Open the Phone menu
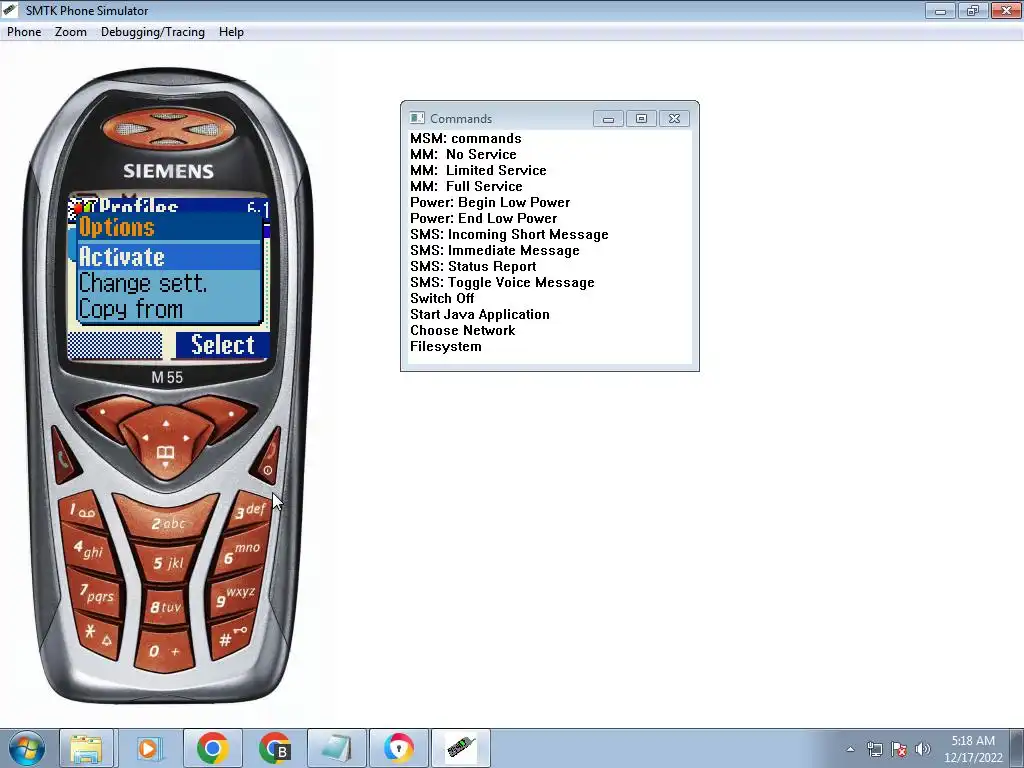 pyautogui.click(x=24, y=32)
